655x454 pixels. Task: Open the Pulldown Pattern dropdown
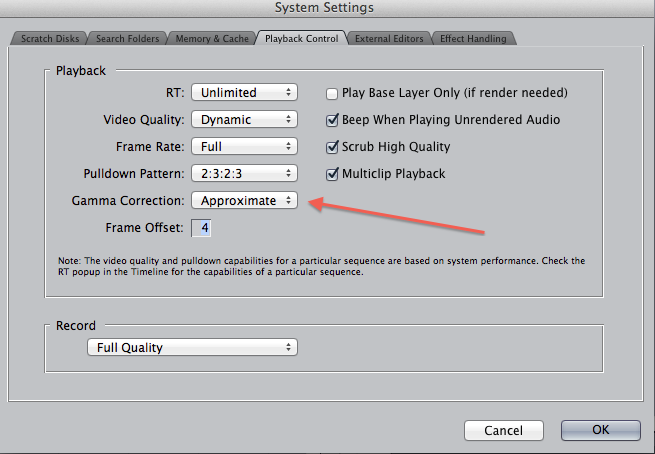pos(245,173)
